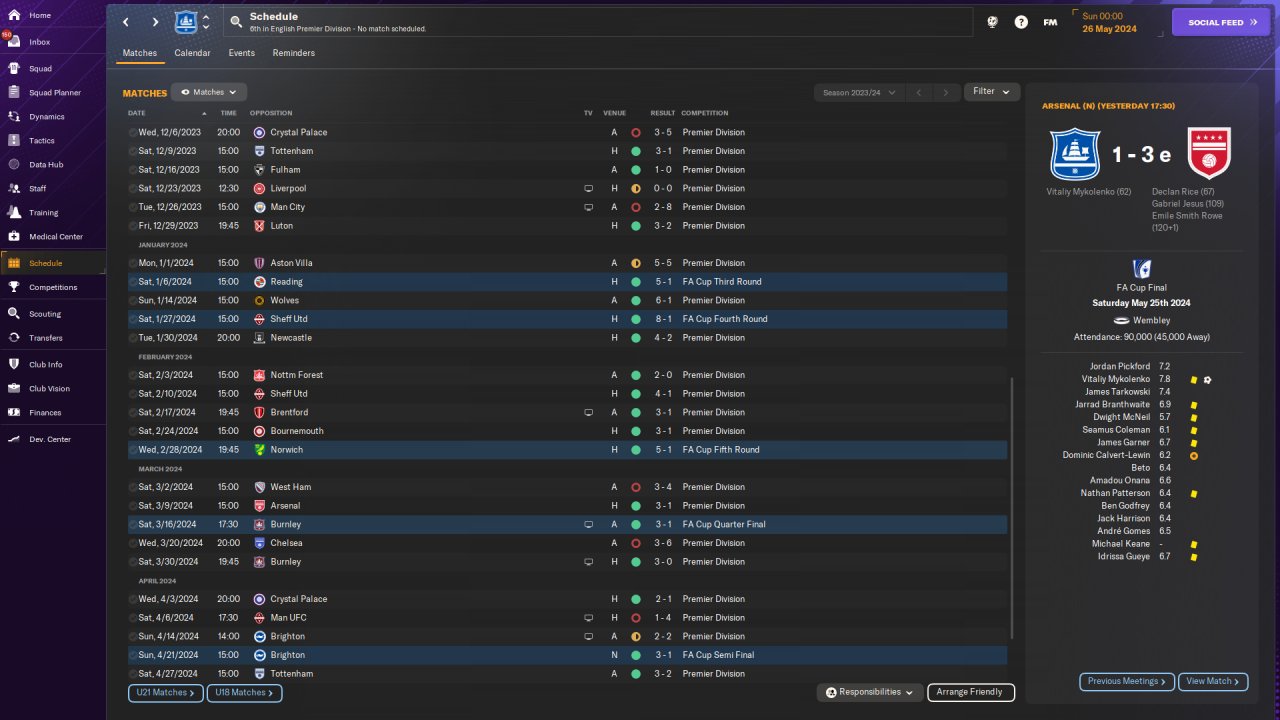Open U18 Matches
The height and width of the screenshot is (720, 1280).
click(x=244, y=692)
